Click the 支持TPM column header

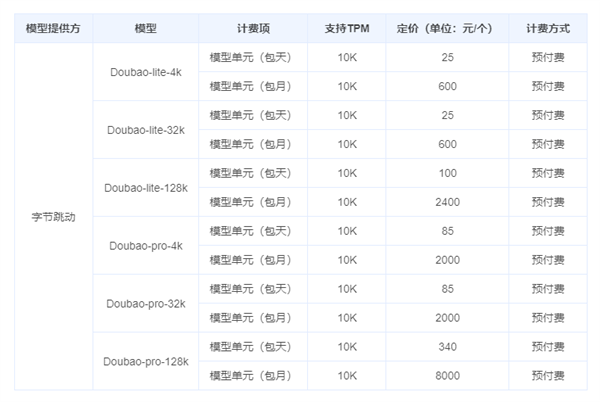347,28
